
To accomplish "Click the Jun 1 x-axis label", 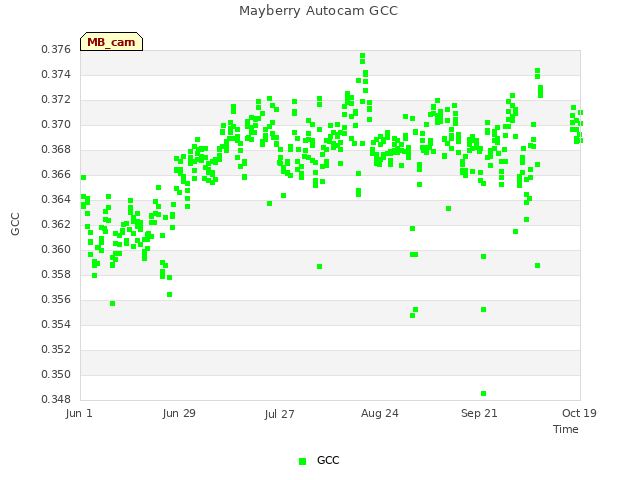I will [x=79, y=413].
